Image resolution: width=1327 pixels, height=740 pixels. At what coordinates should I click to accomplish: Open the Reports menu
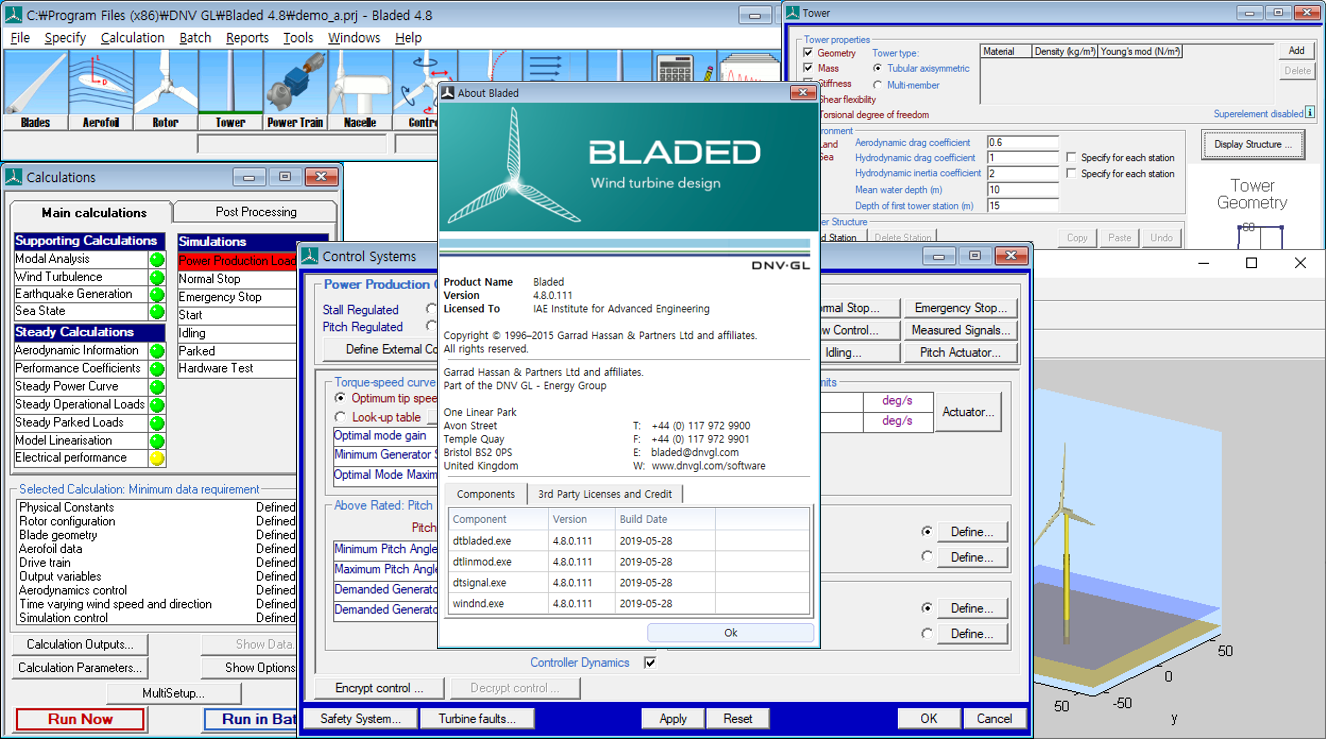click(x=247, y=38)
